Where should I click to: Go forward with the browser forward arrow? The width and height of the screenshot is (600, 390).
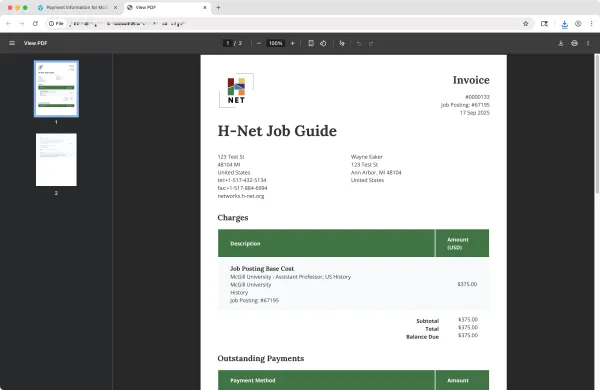22,24
